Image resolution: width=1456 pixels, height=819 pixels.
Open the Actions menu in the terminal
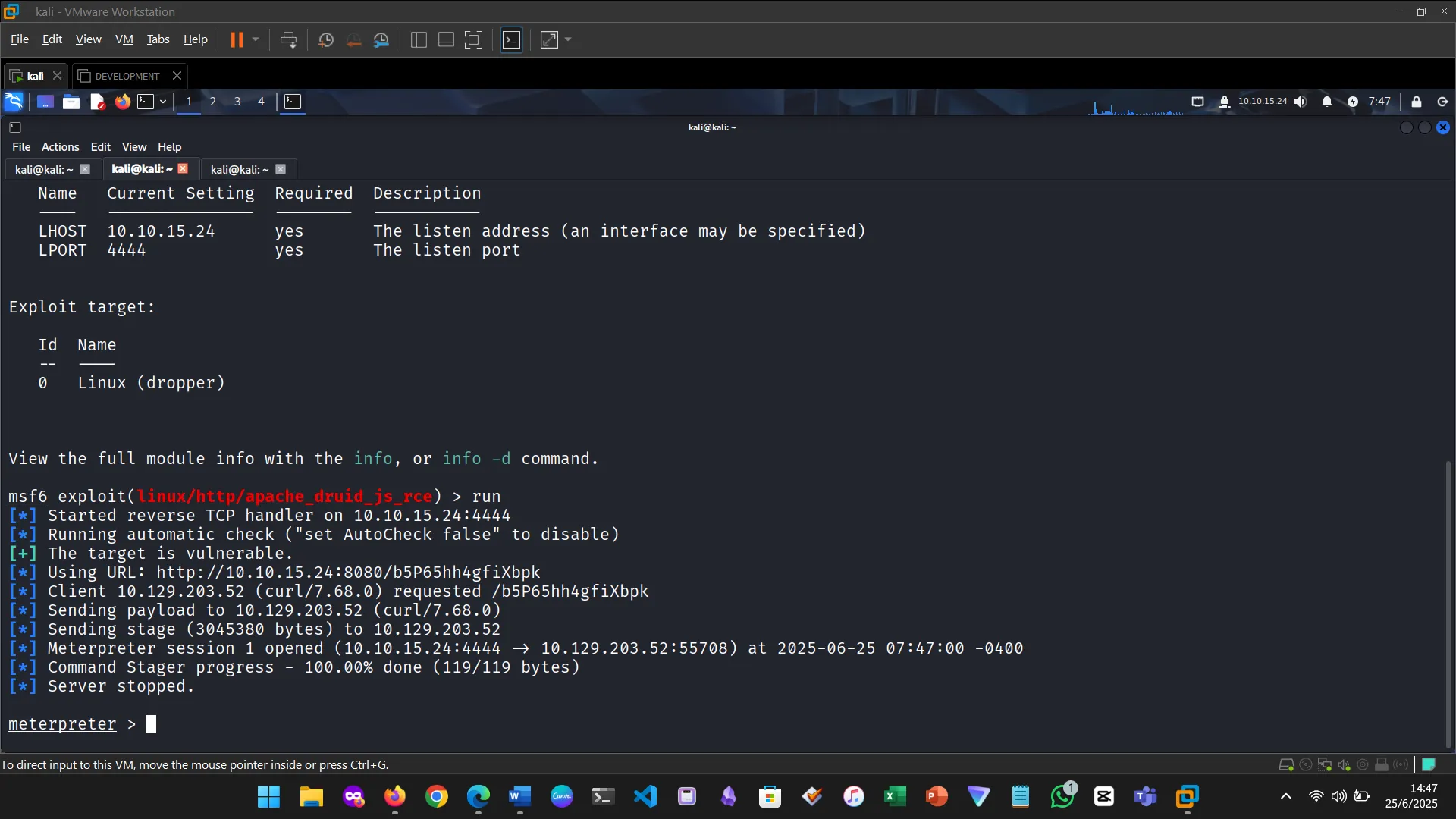[x=59, y=146]
